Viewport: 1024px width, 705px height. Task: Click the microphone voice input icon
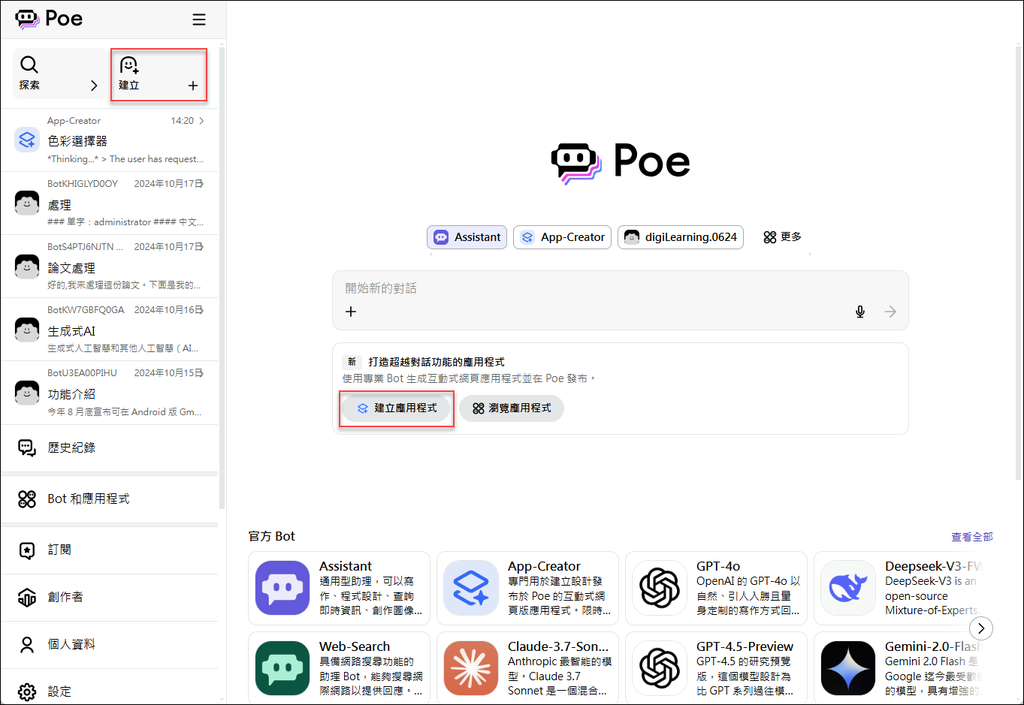pos(860,312)
